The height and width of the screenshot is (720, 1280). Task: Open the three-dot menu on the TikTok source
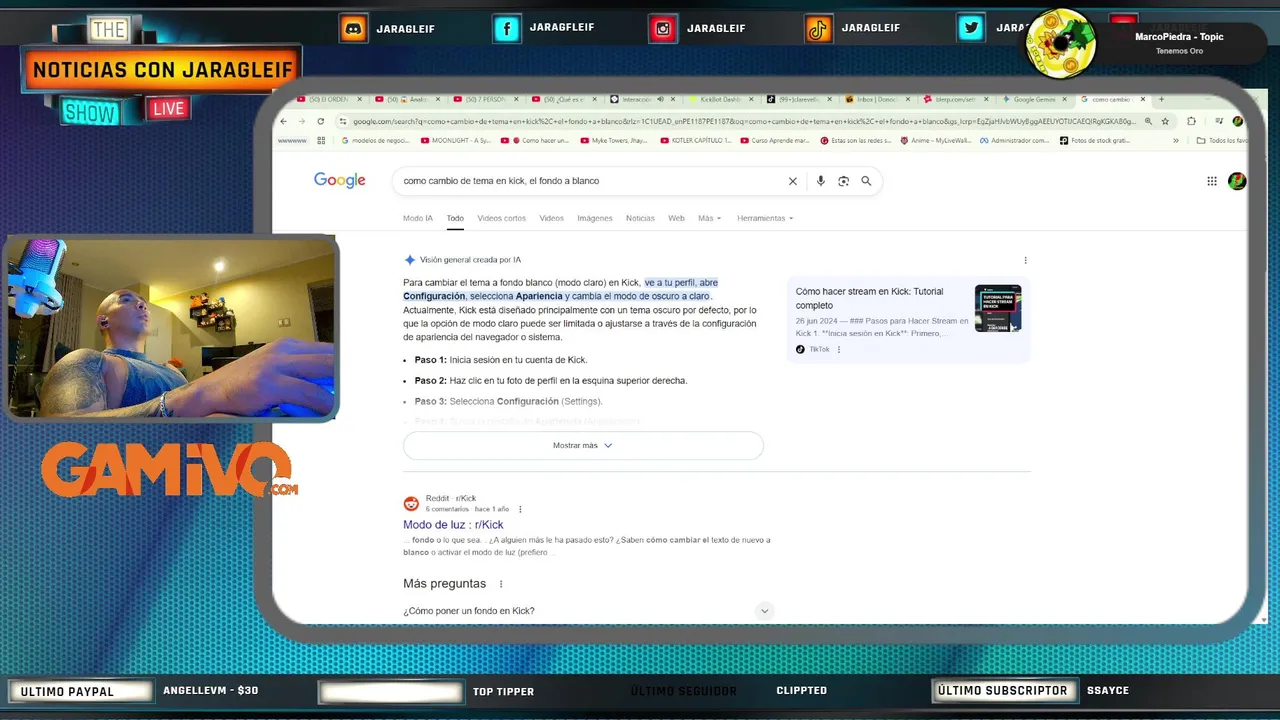point(839,349)
